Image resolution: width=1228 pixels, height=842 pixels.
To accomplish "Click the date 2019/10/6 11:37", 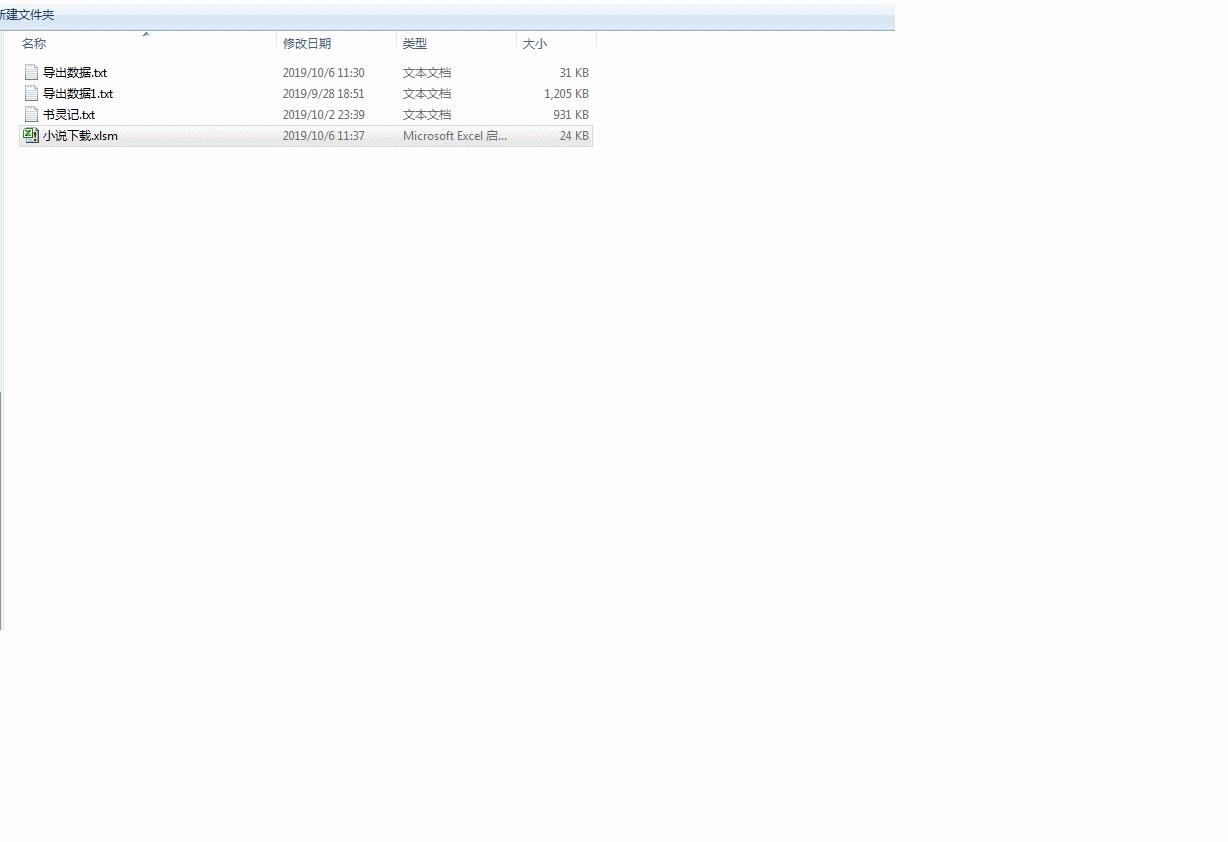I will (323, 136).
